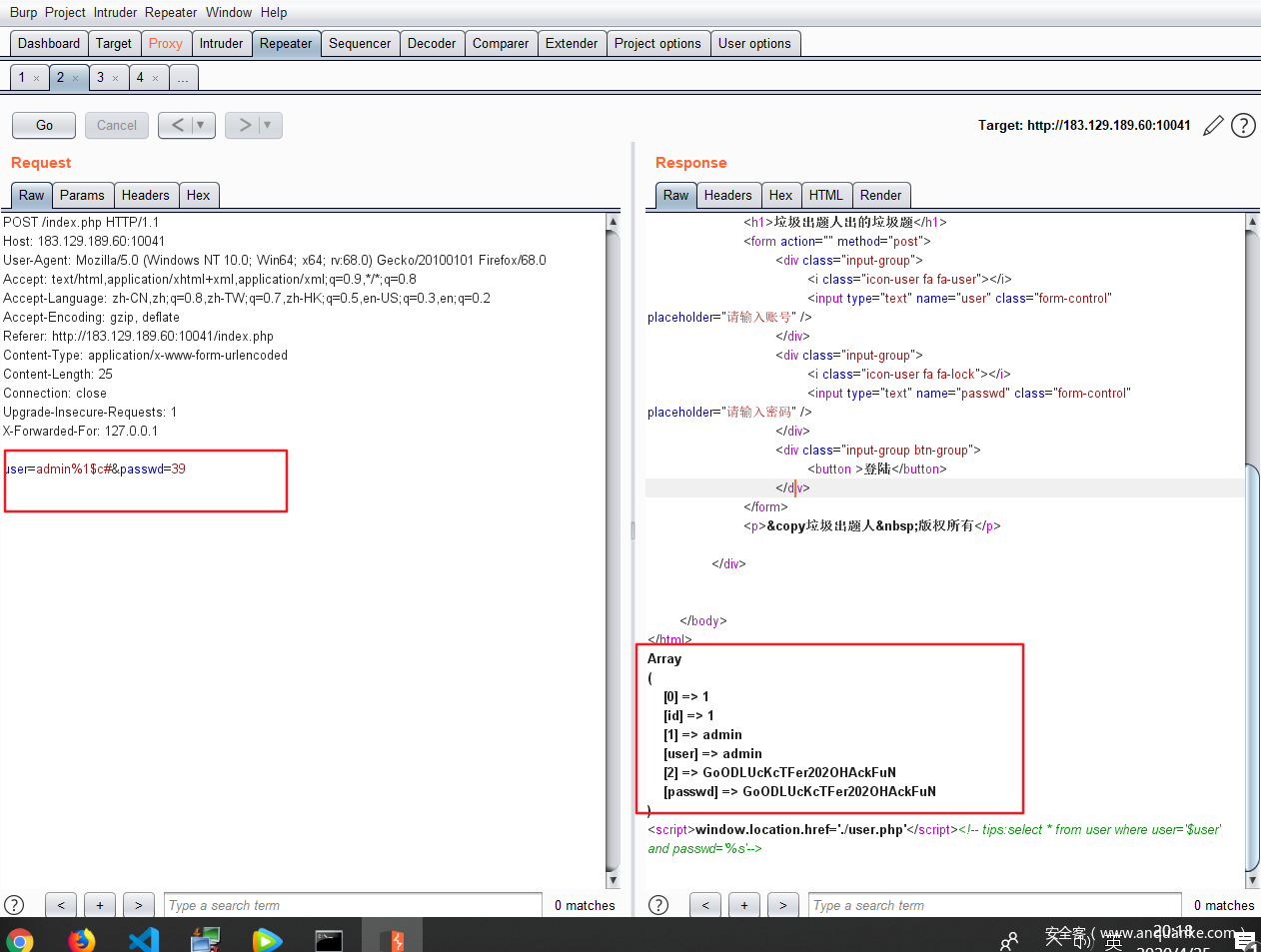Open the Repeater menu

coord(171,12)
